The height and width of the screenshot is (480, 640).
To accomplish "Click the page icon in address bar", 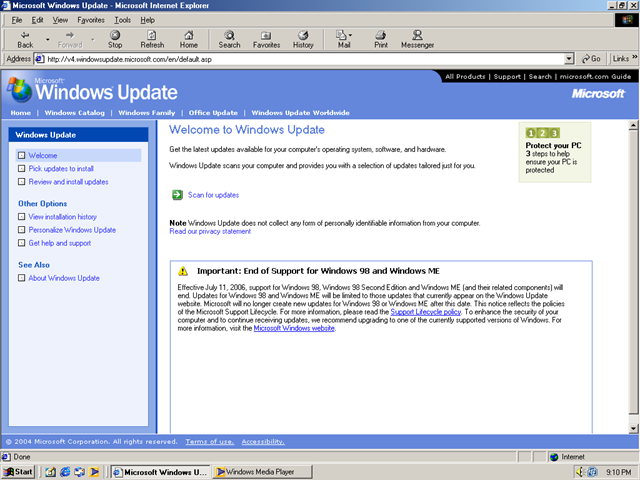I will 40,59.
